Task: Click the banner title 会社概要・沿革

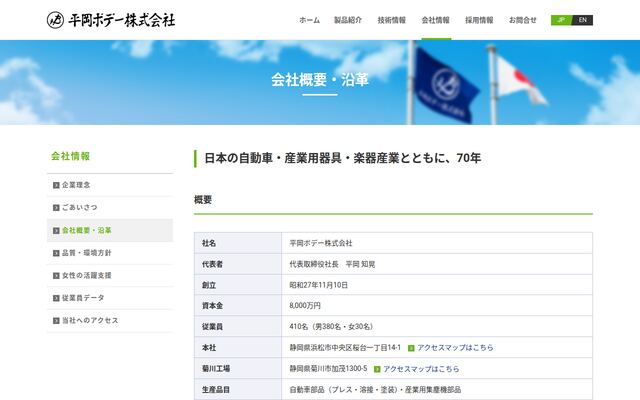Action: pyautogui.click(x=320, y=80)
